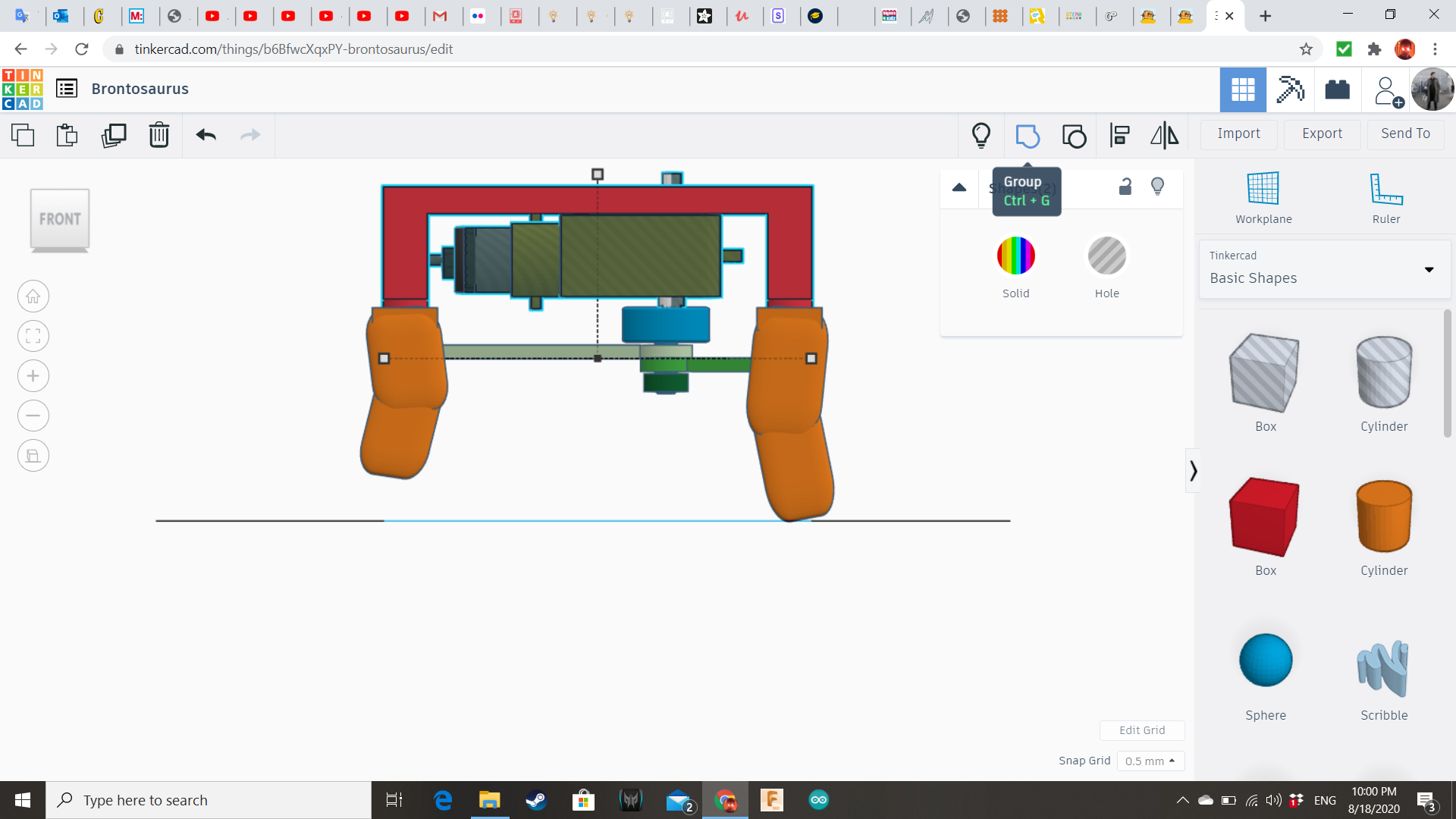Open the Align tool

click(1119, 136)
